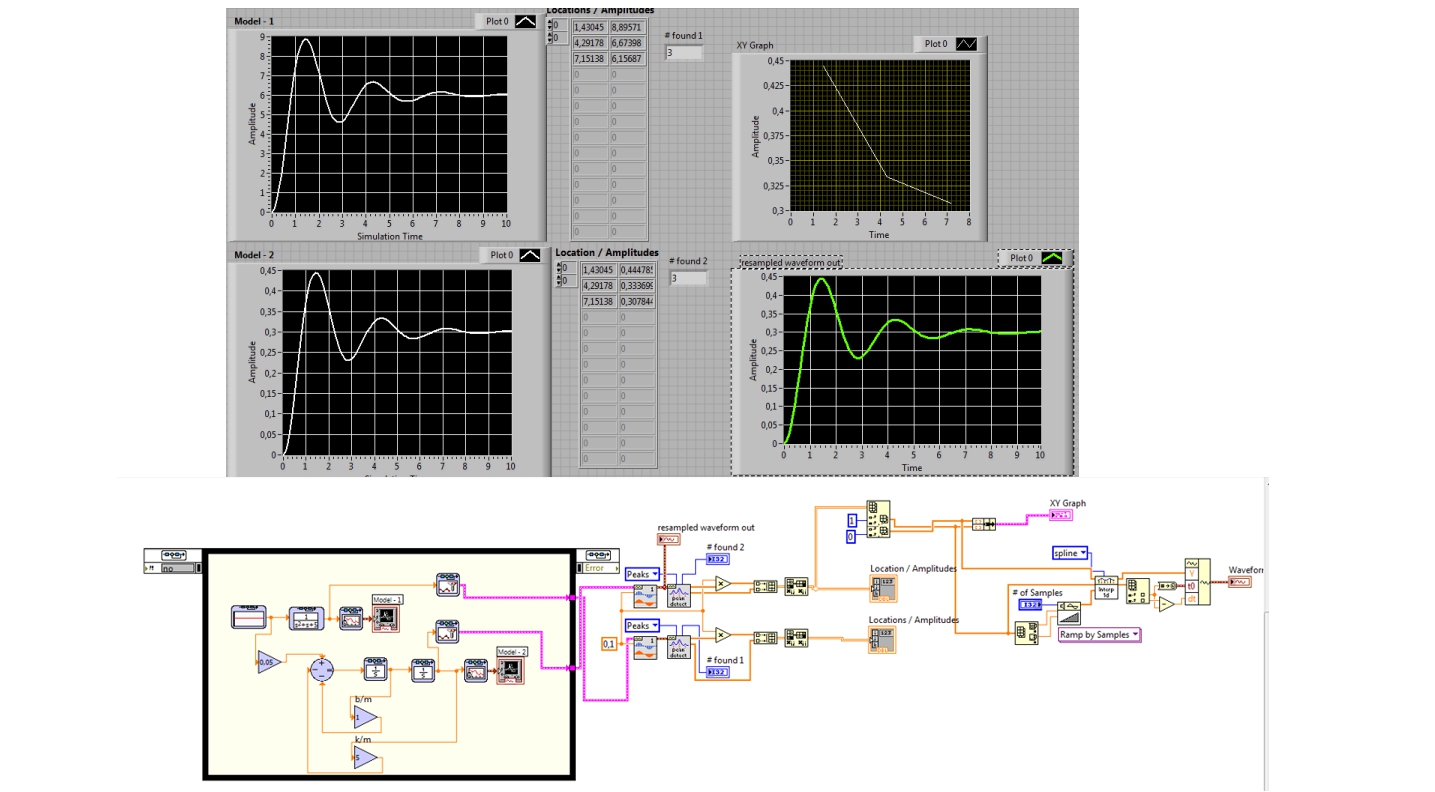1435x792 pixels.
Task: Click the XY Graph terminal on the block diagram
Action: pos(1059,515)
